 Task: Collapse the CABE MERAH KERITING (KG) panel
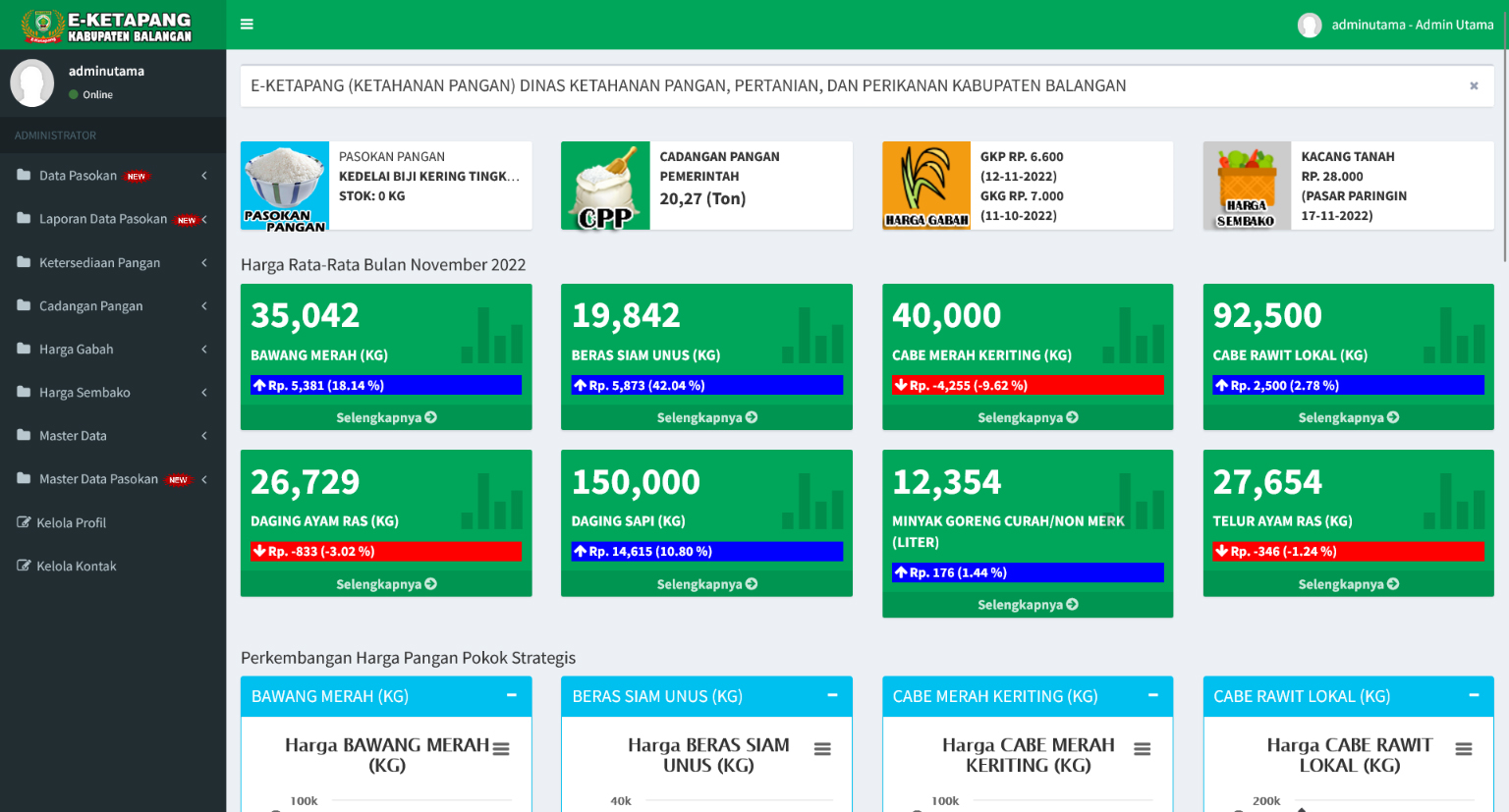click(1152, 695)
